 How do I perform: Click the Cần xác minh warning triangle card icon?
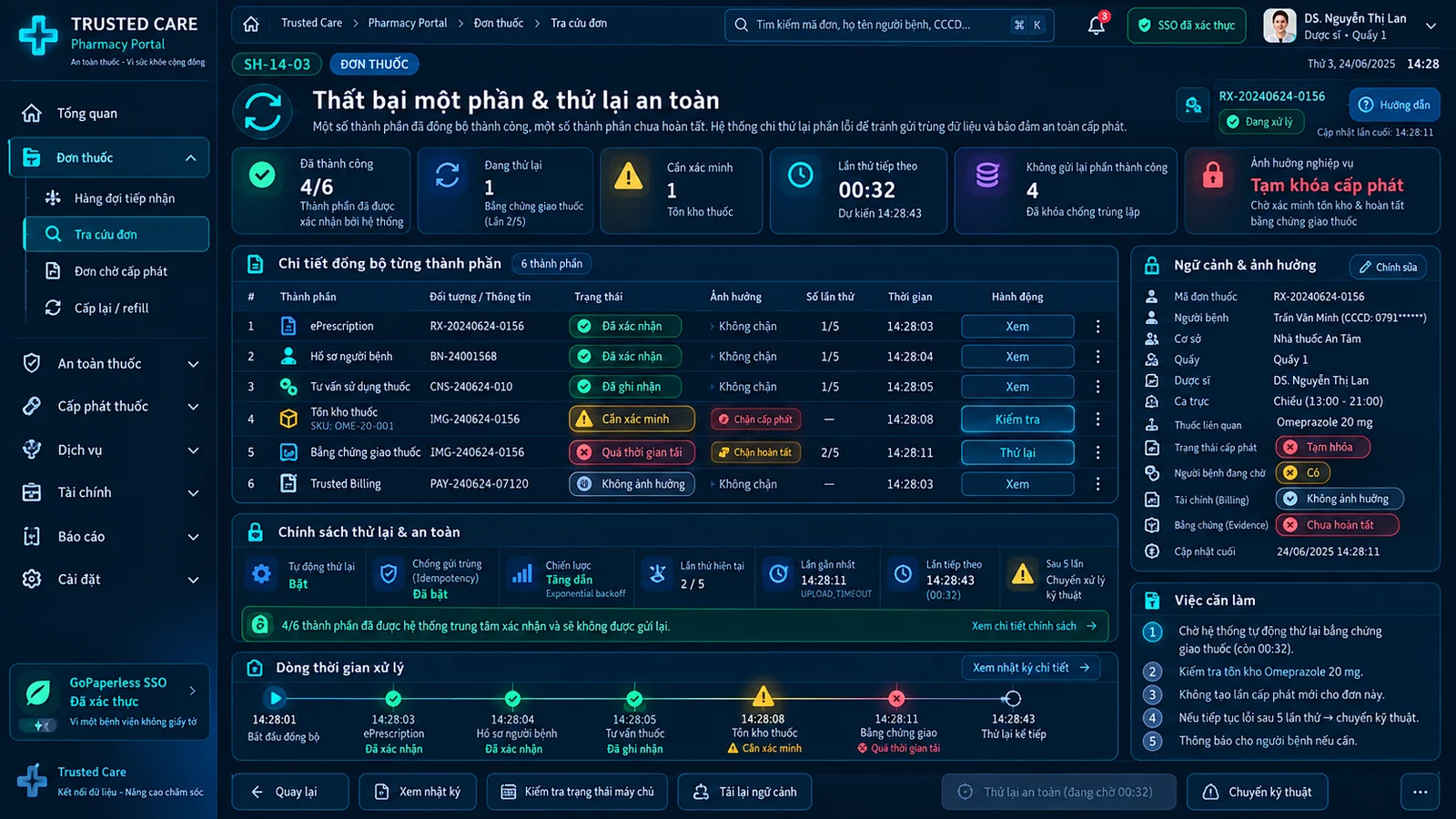(629, 175)
